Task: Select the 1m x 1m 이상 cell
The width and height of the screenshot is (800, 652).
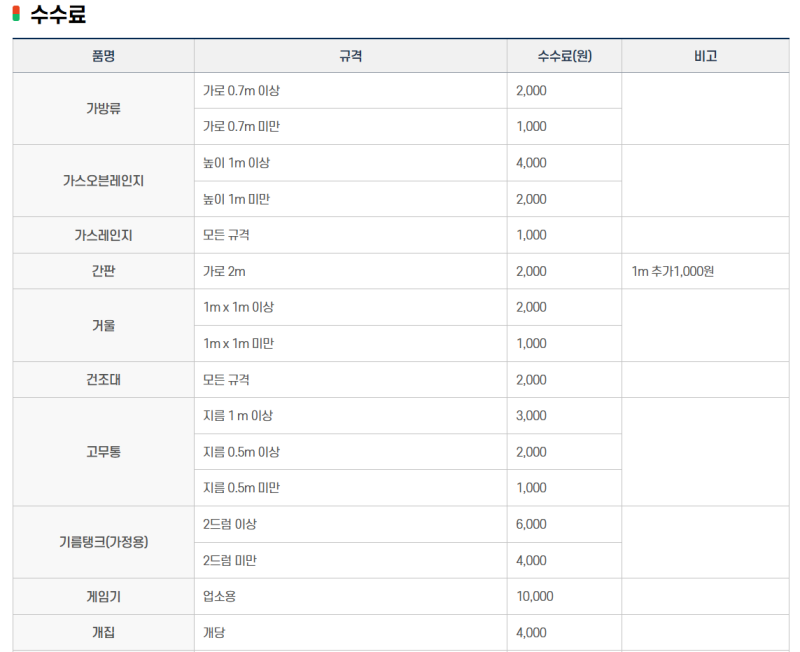Action: [x=351, y=307]
